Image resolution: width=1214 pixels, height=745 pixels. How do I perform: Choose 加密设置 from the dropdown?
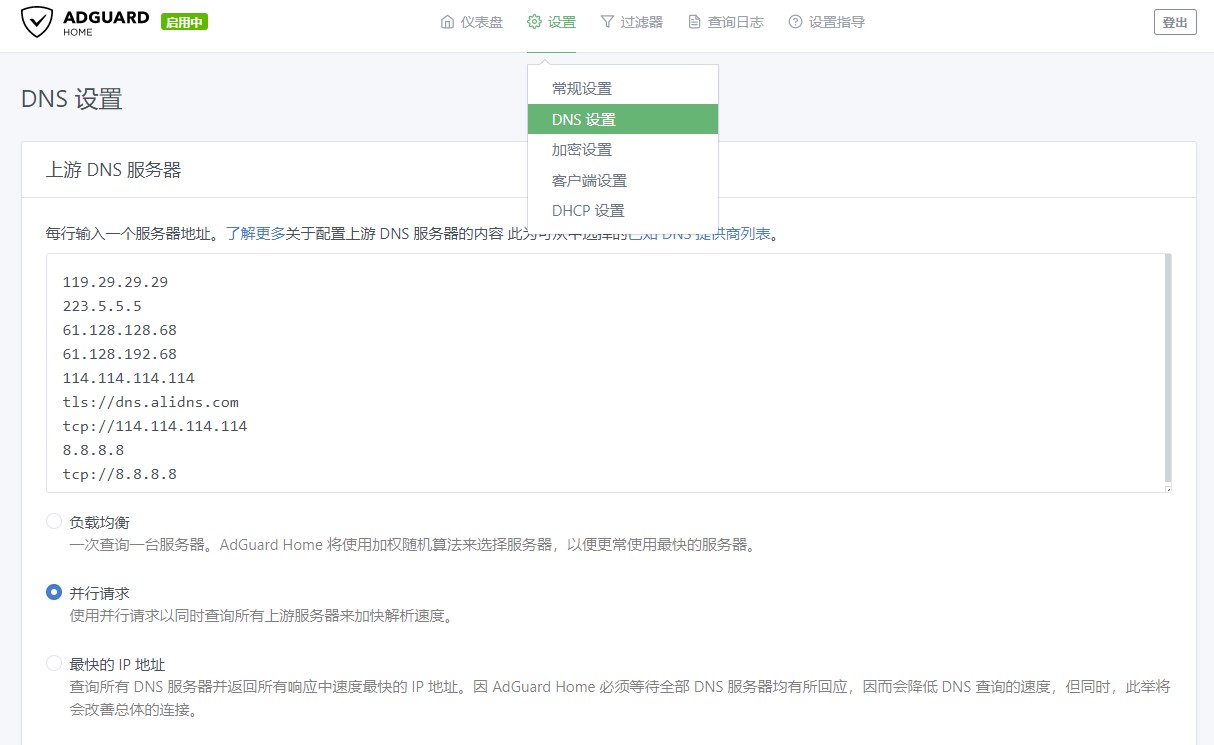coord(623,149)
